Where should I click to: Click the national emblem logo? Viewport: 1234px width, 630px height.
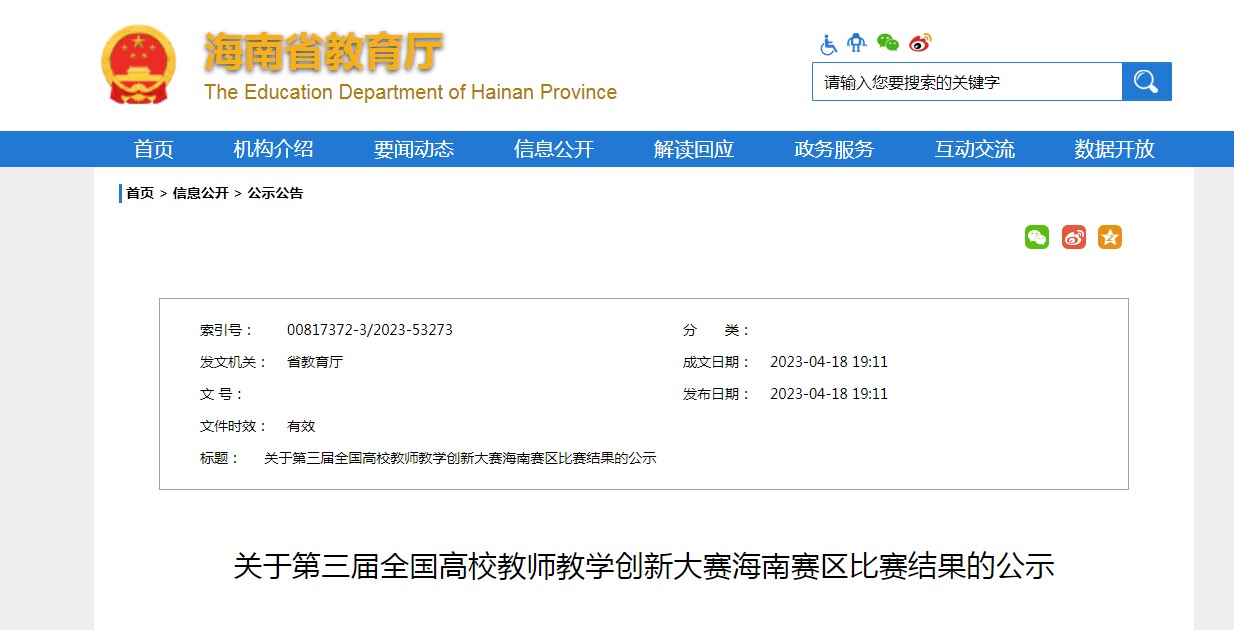click(138, 65)
